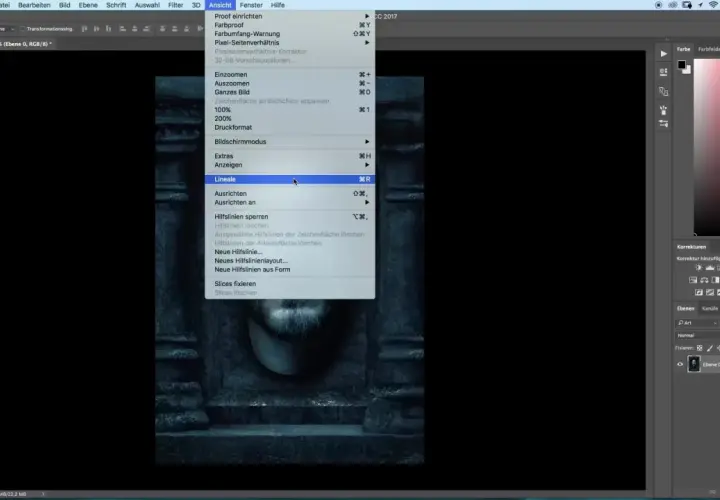Choose 200% zoom from the menu

pos(290,118)
